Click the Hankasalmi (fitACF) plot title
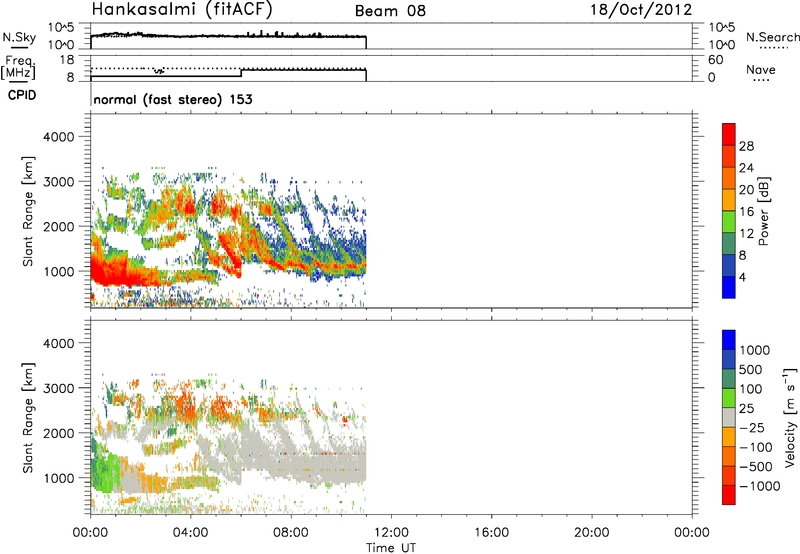This screenshot has height=554, width=800. point(182,10)
